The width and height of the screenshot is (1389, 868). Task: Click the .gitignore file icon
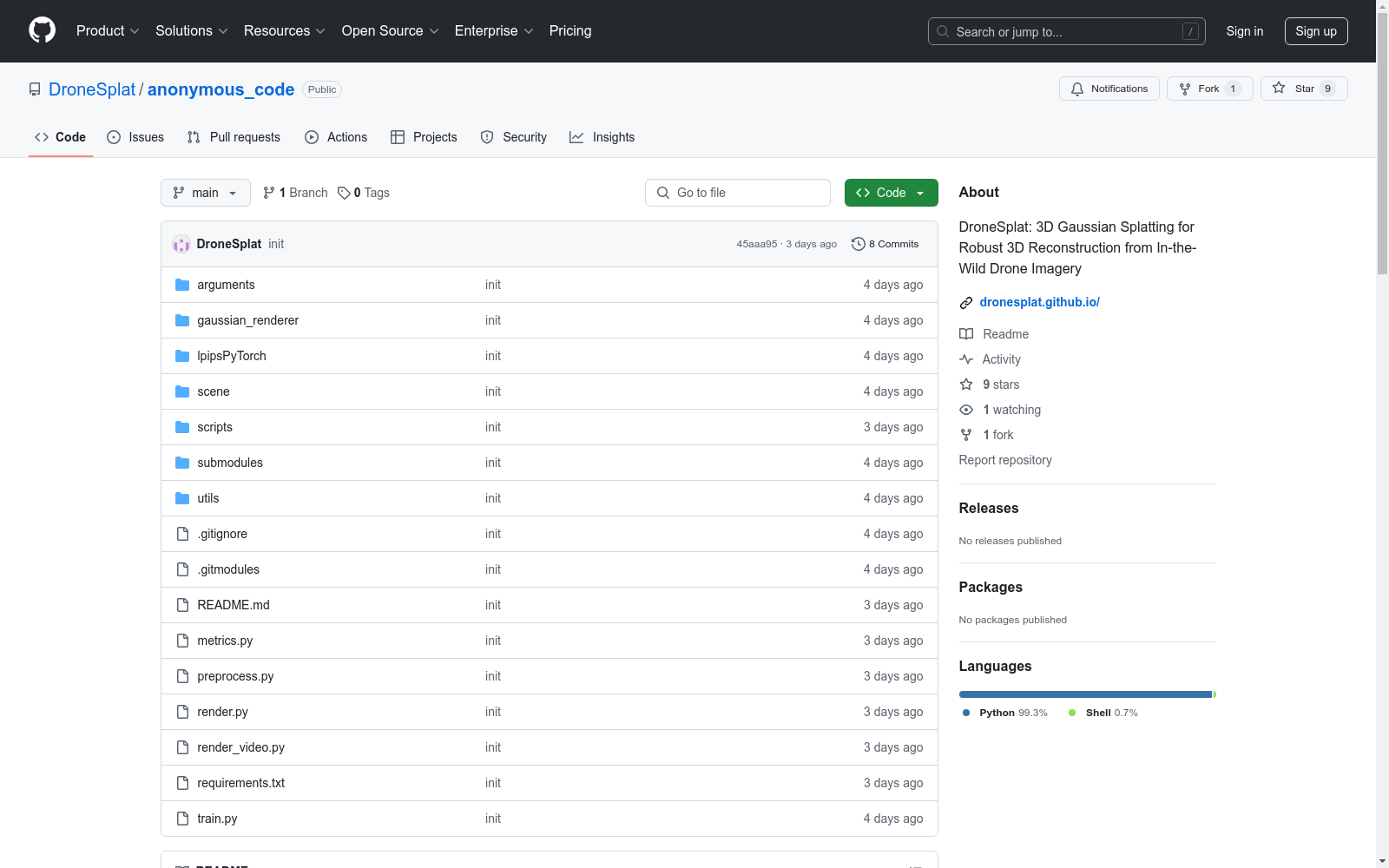(182, 534)
